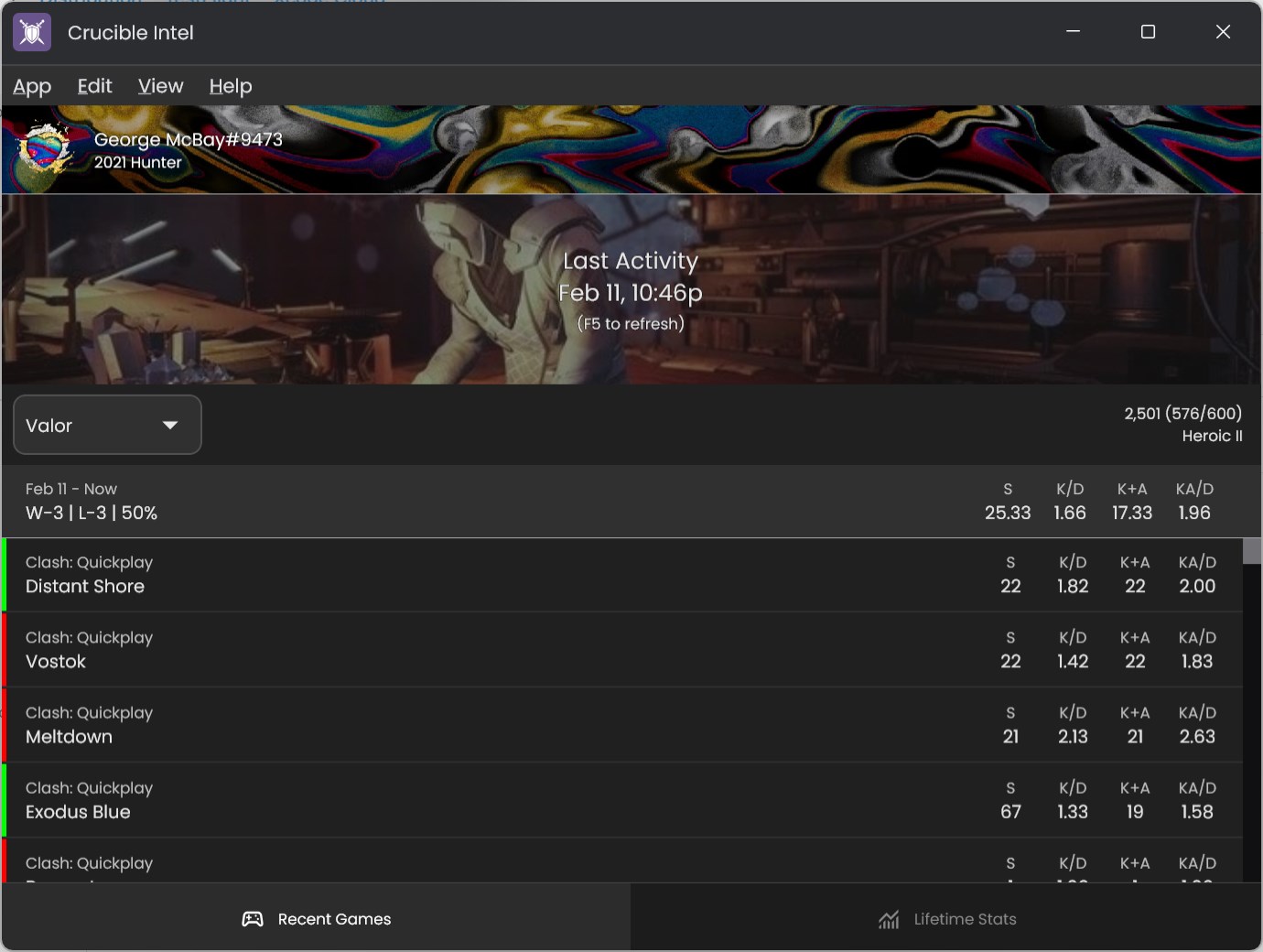
Task: Click the session score value 25.33
Action: pos(1008,513)
